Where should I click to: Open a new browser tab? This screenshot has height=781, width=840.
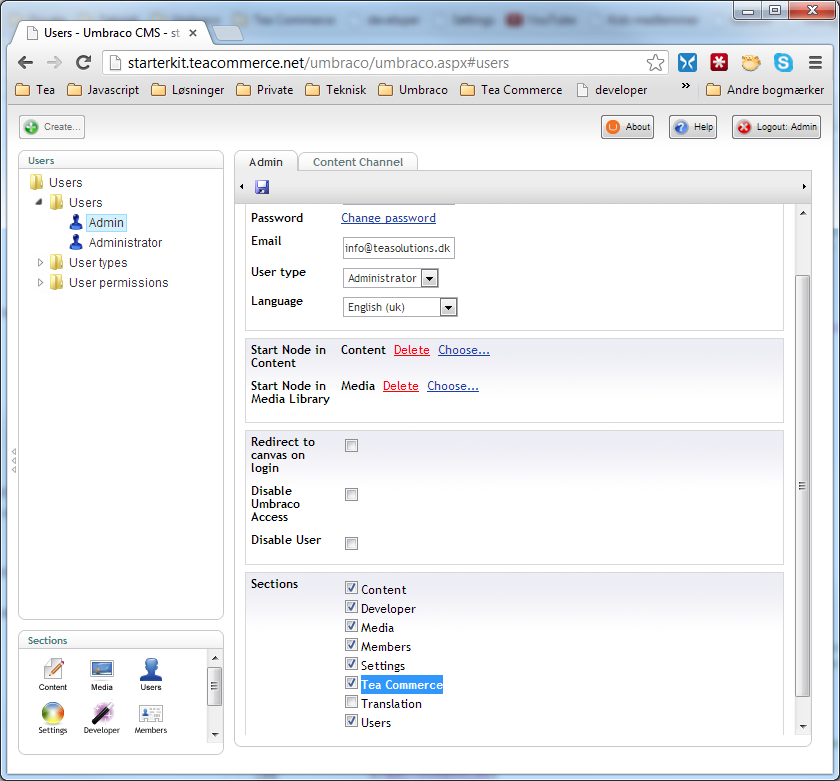[228, 33]
